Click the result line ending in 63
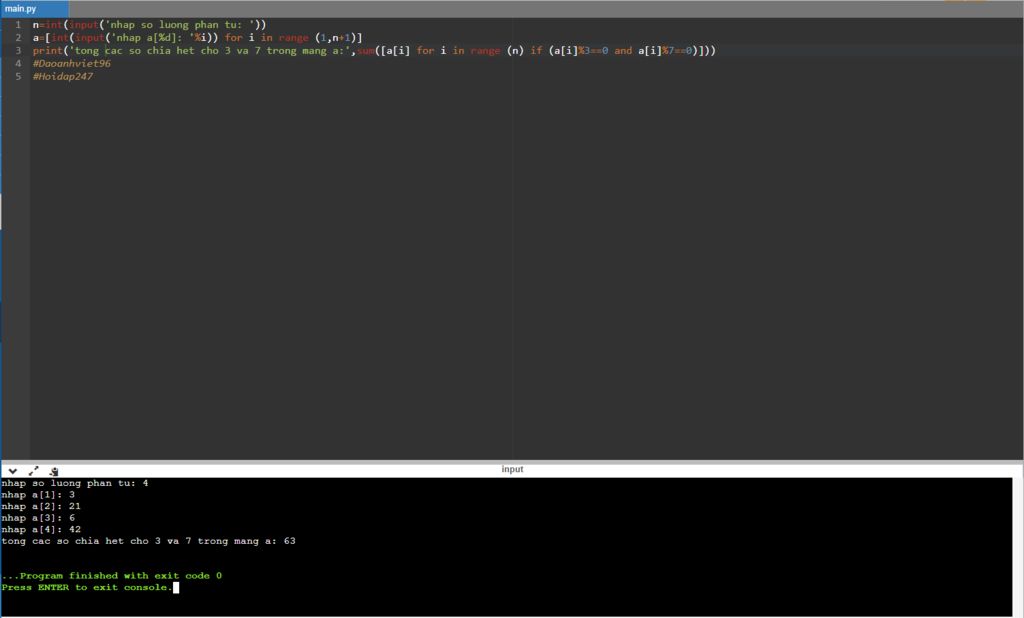 coord(148,541)
